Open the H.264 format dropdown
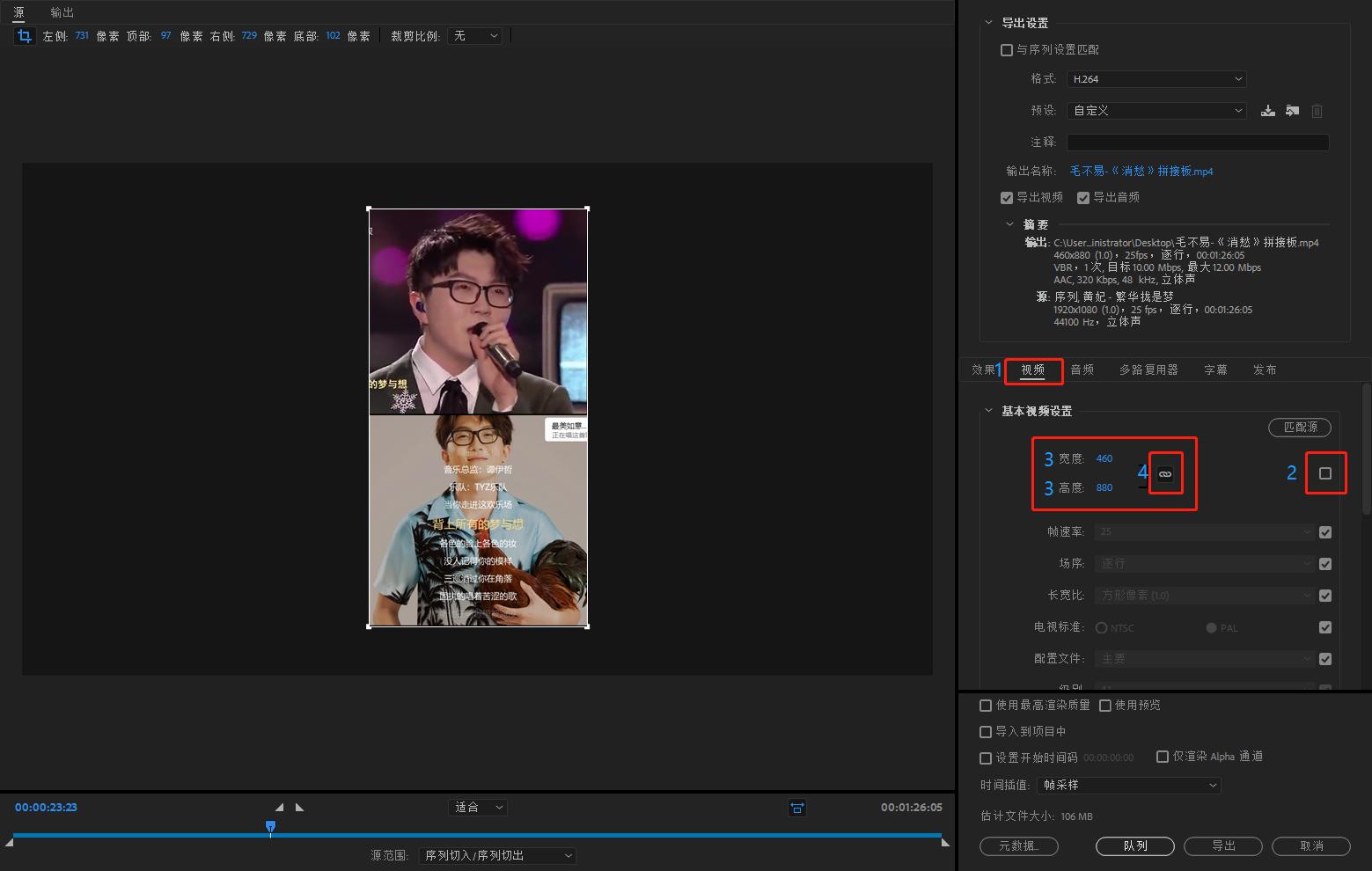This screenshot has width=1372, height=871. (x=1156, y=78)
